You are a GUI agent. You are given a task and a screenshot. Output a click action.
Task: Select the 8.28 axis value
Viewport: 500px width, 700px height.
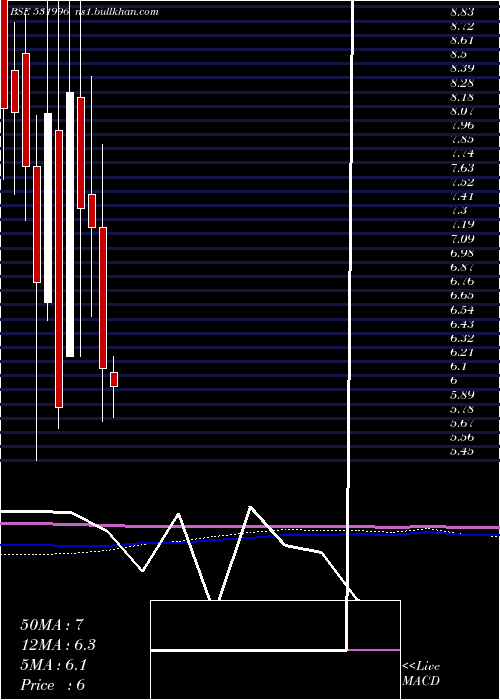click(462, 83)
